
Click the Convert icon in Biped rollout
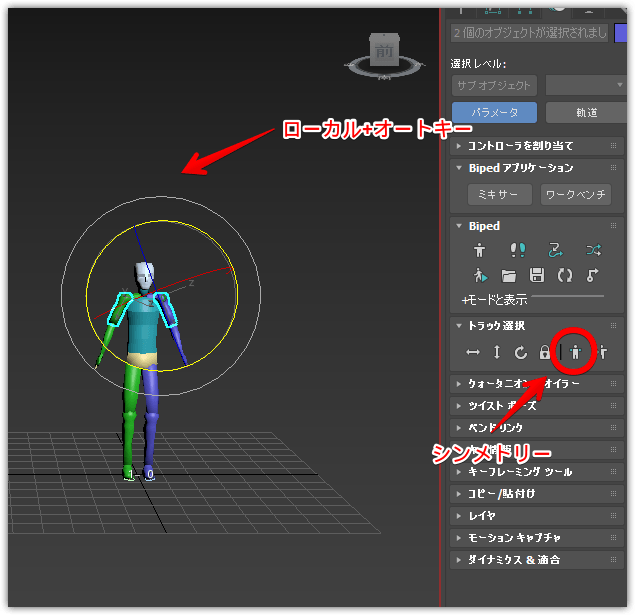click(565, 275)
